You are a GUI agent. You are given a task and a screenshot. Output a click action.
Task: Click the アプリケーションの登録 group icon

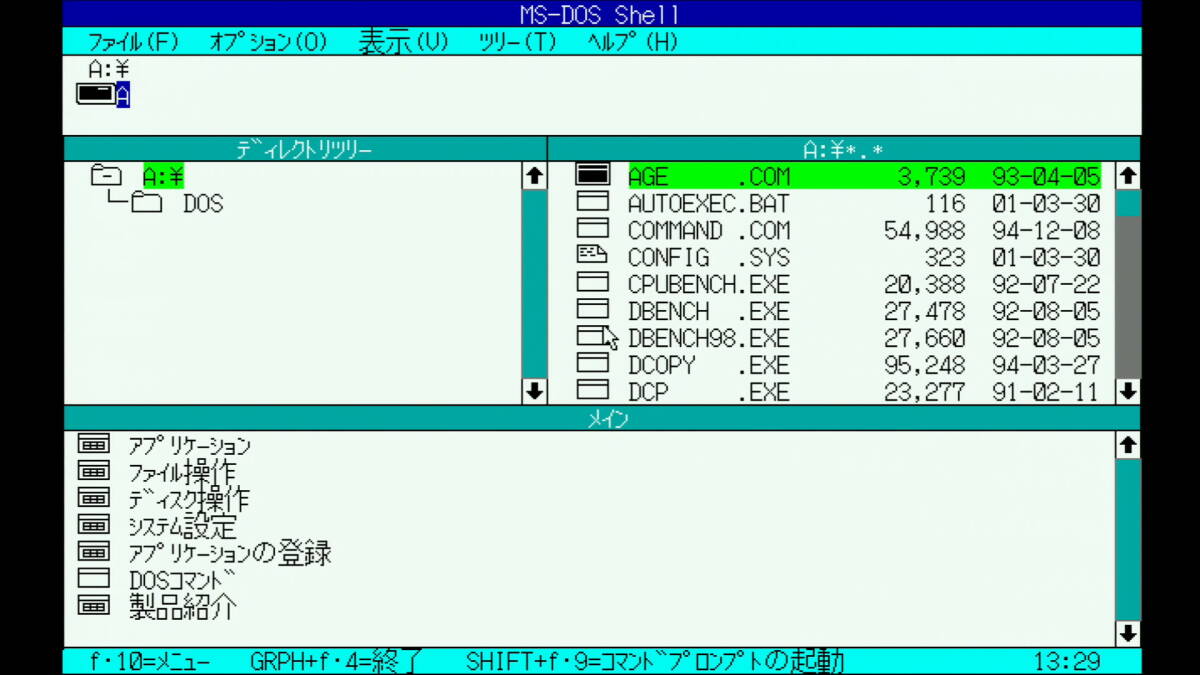(x=93, y=552)
